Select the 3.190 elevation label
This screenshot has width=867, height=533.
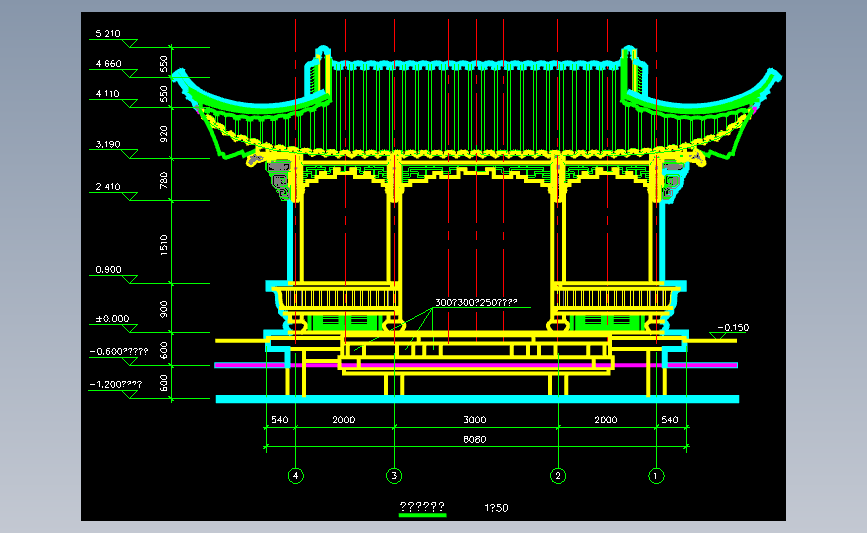tap(108, 144)
